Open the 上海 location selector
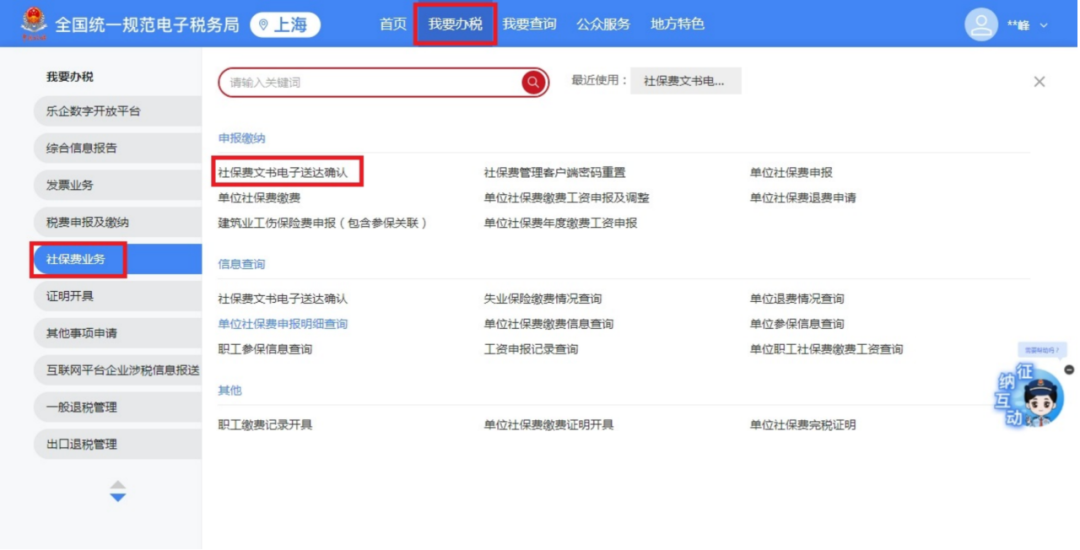The width and height of the screenshot is (1080, 550). point(285,25)
